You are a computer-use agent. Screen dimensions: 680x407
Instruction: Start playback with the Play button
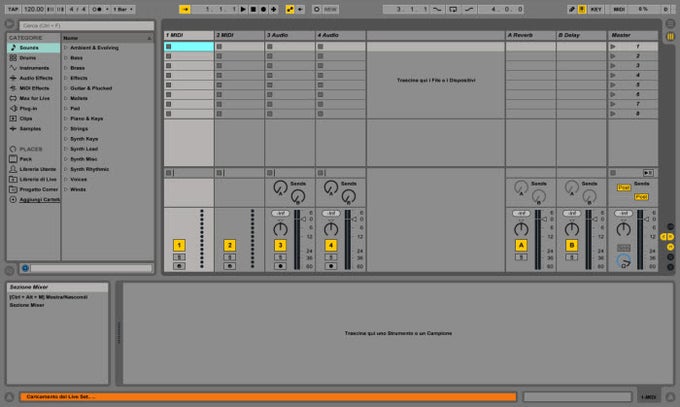tap(243, 9)
